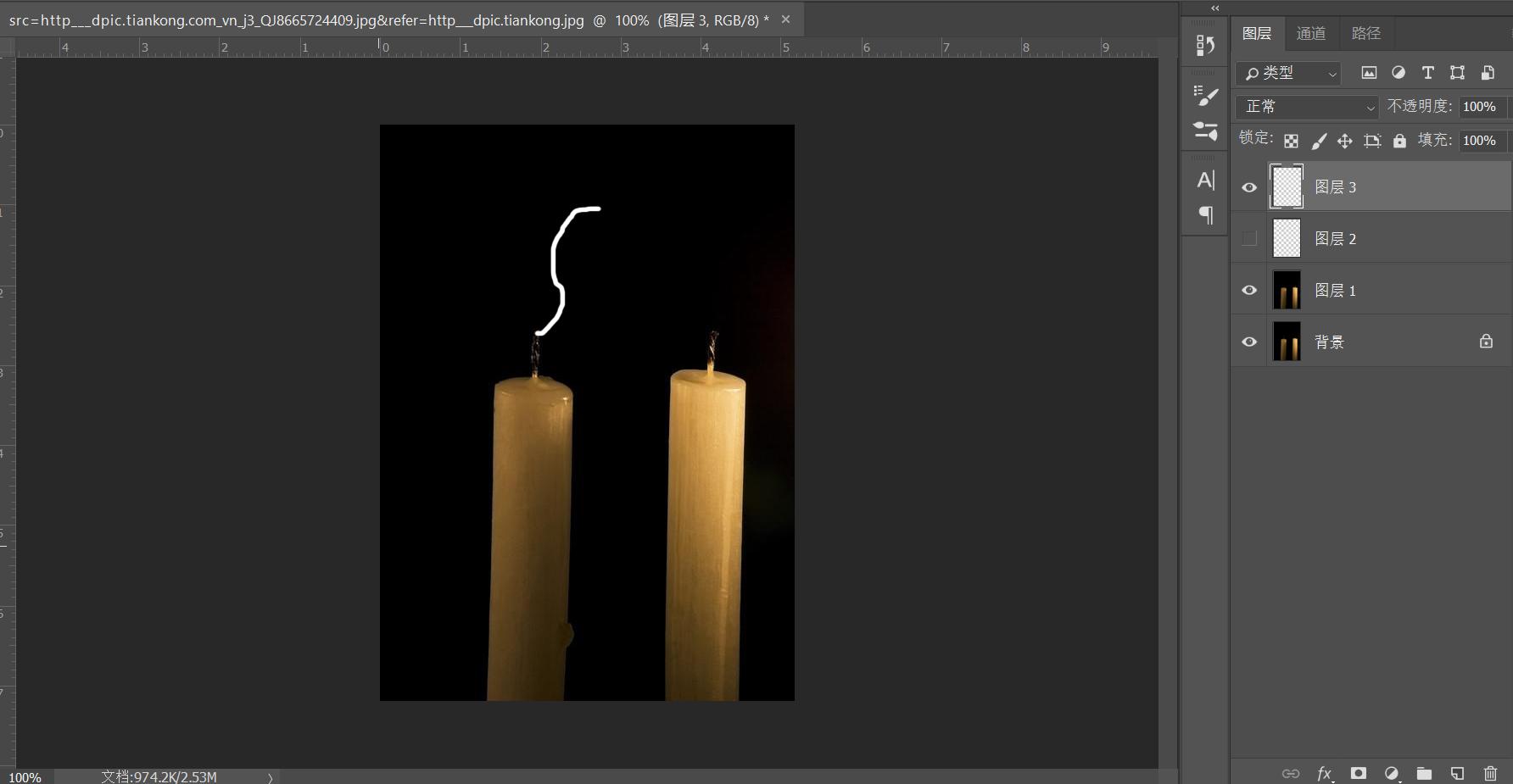Screen dimensions: 1513x784
Task: Click the trash icon to delete layer
Action: [1490, 773]
